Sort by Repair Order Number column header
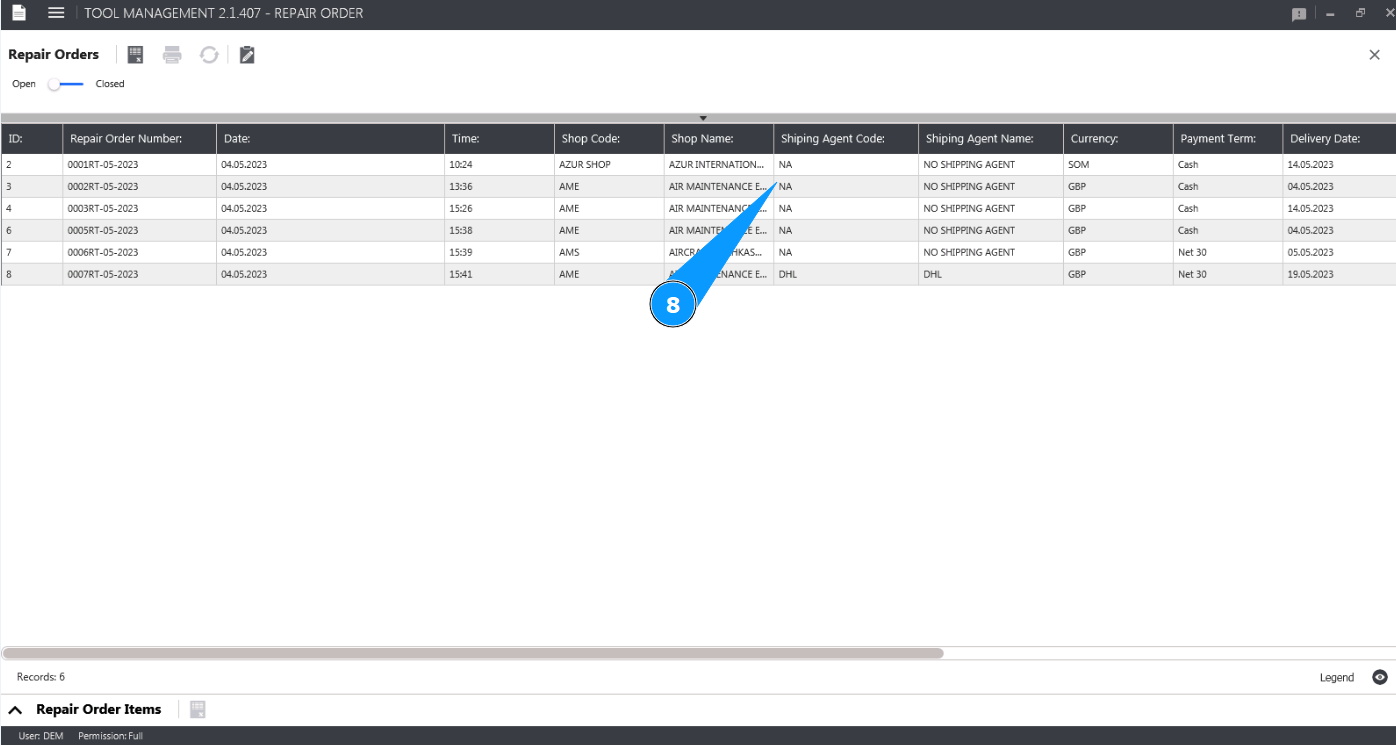The width and height of the screenshot is (1396, 746). pyautogui.click(x=140, y=139)
